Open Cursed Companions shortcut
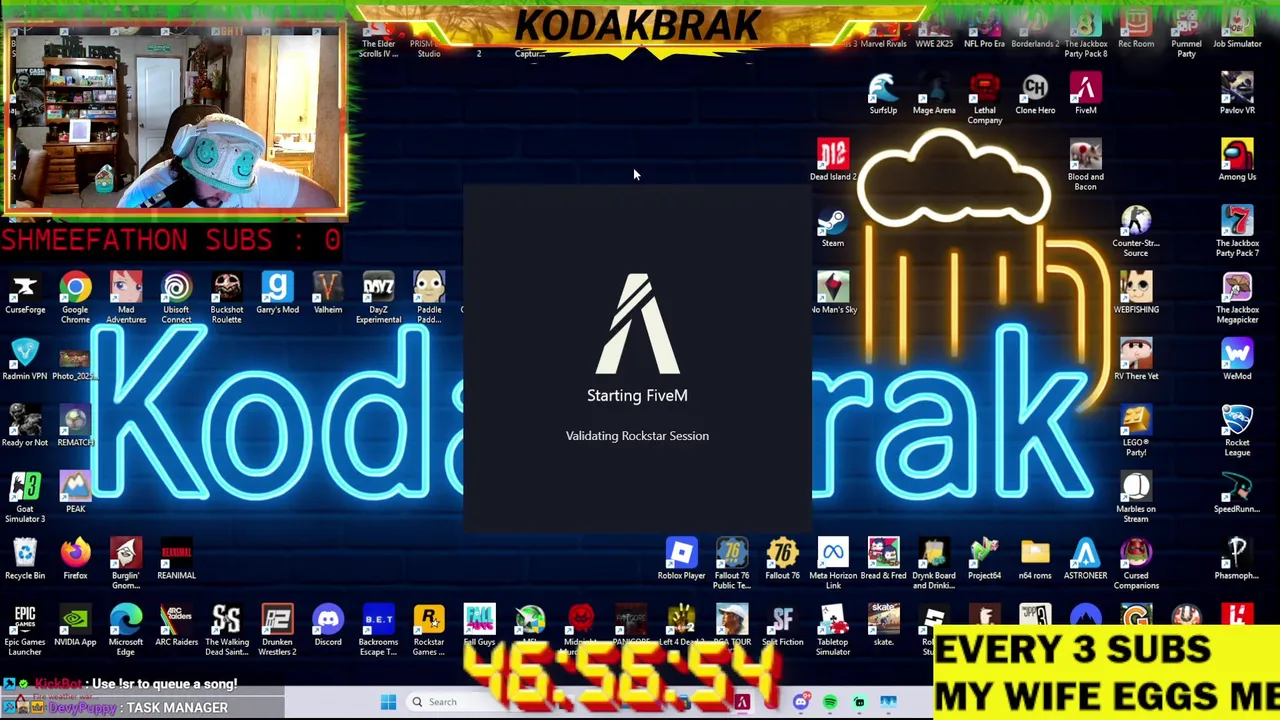This screenshot has height=720, width=1280. pos(1136,563)
